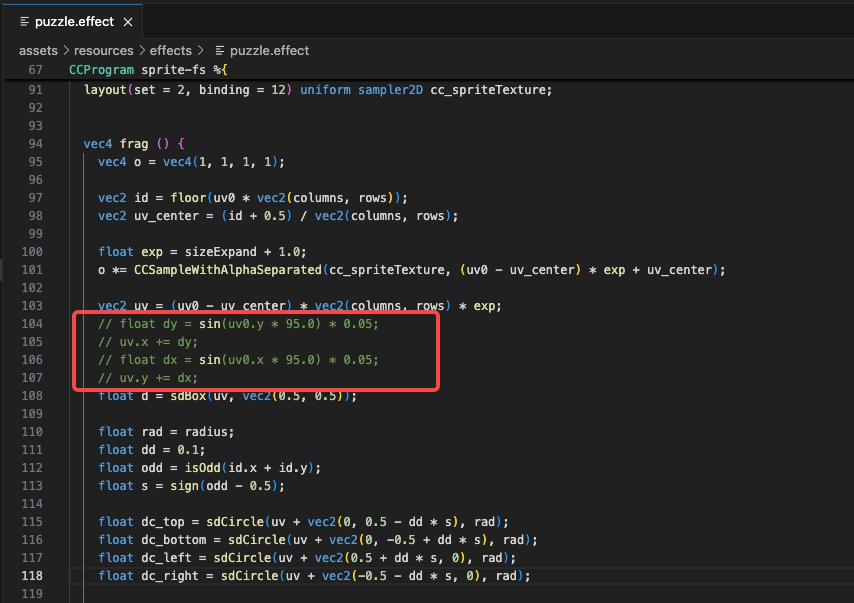Click the cc_spriteTexture uniform declaration

pyautogui.click(x=318, y=90)
